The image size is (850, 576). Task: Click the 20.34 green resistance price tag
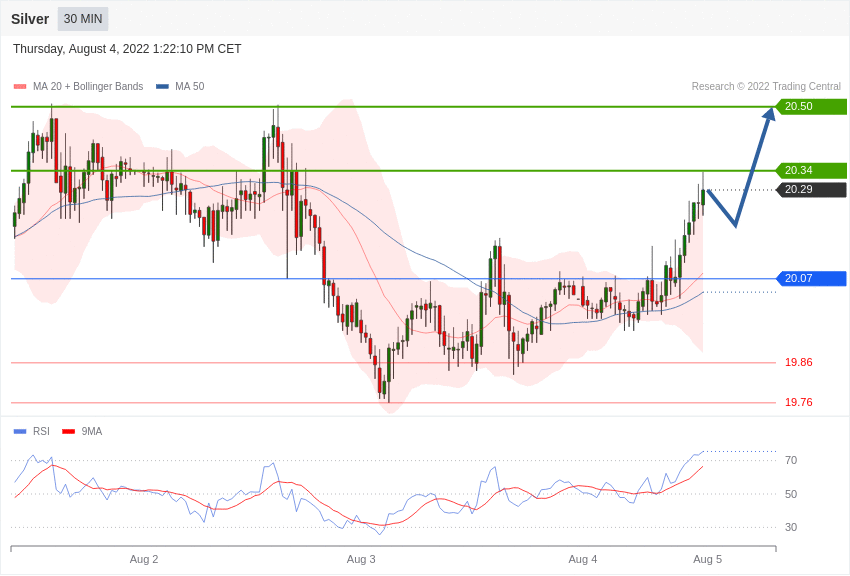[811, 170]
